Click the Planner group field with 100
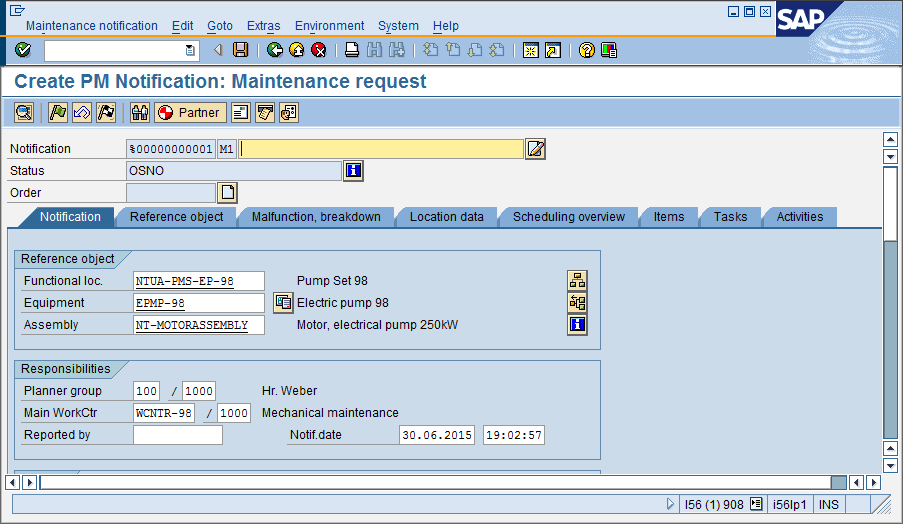This screenshot has height=524, width=903. click(146, 391)
